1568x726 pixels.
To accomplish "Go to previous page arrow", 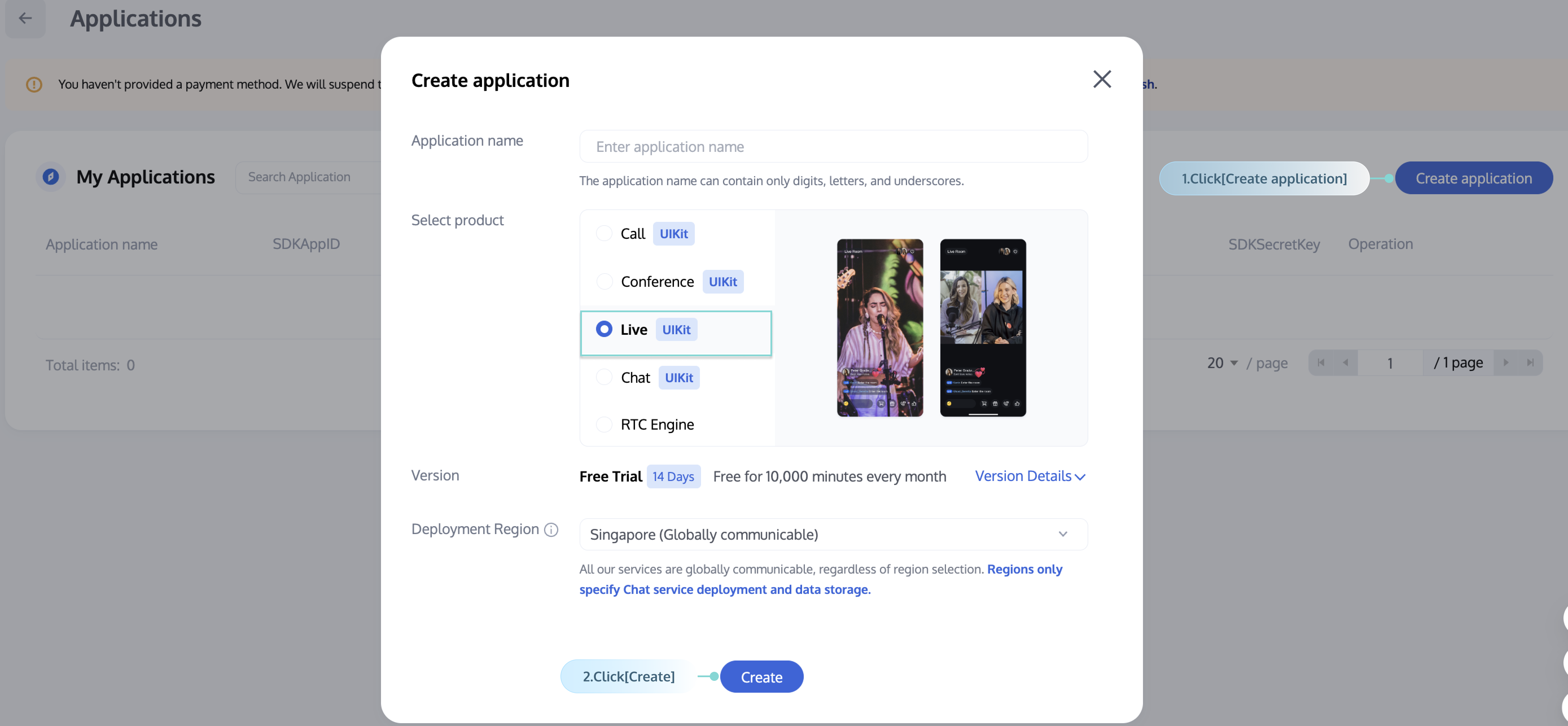I will [1345, 363].
